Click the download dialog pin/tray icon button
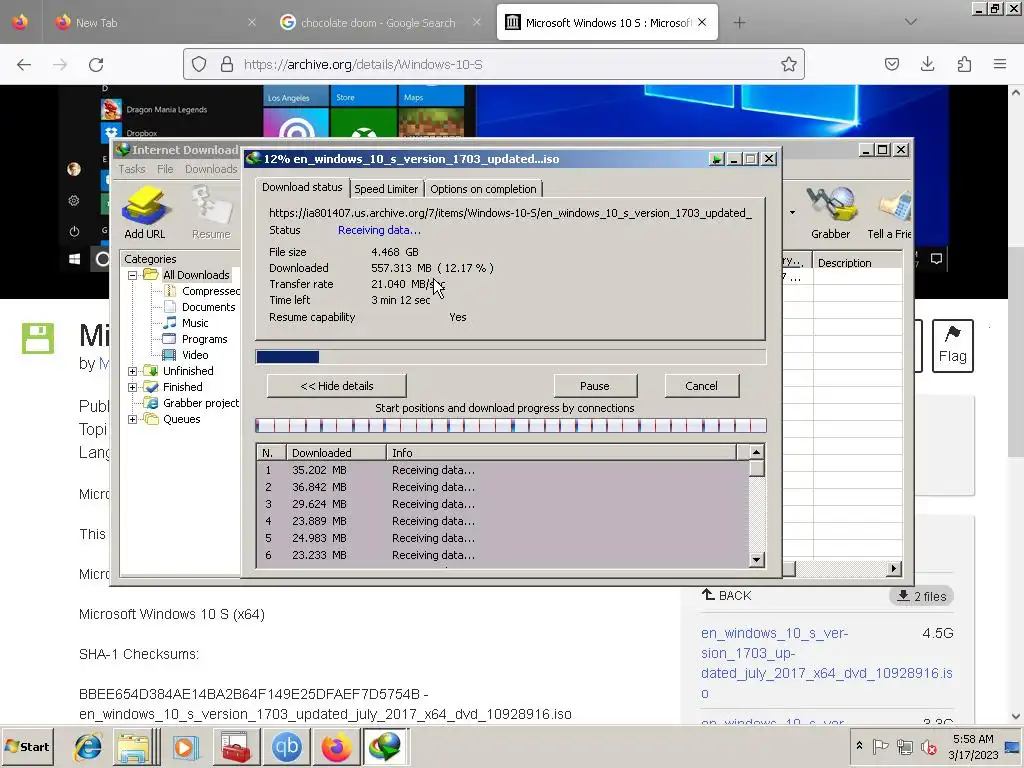1024x768 pixels. (x=716, y=159)
